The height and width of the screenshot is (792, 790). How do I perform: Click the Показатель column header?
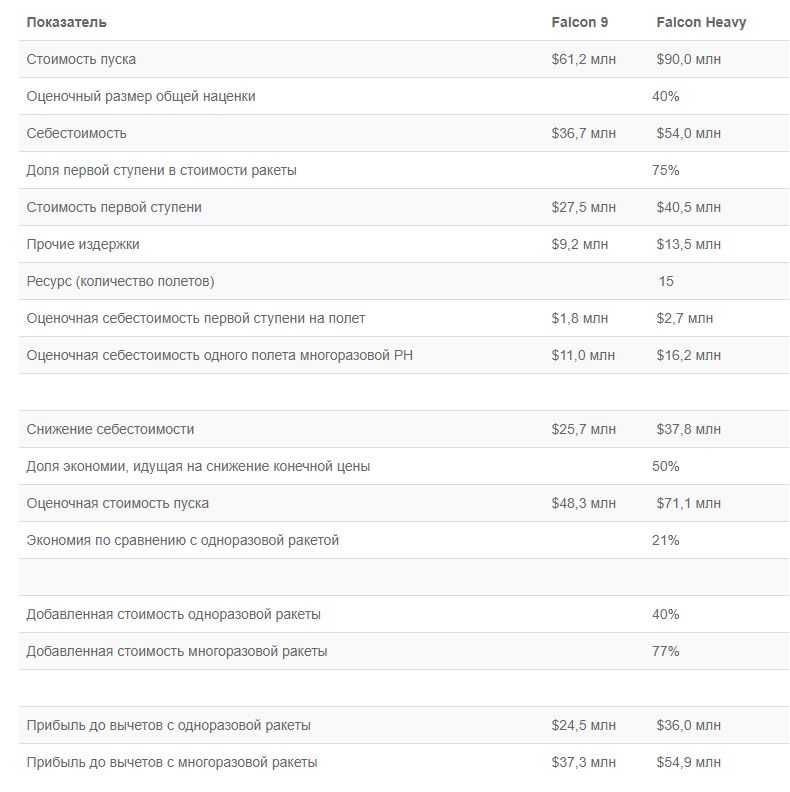tap(66, 22)
